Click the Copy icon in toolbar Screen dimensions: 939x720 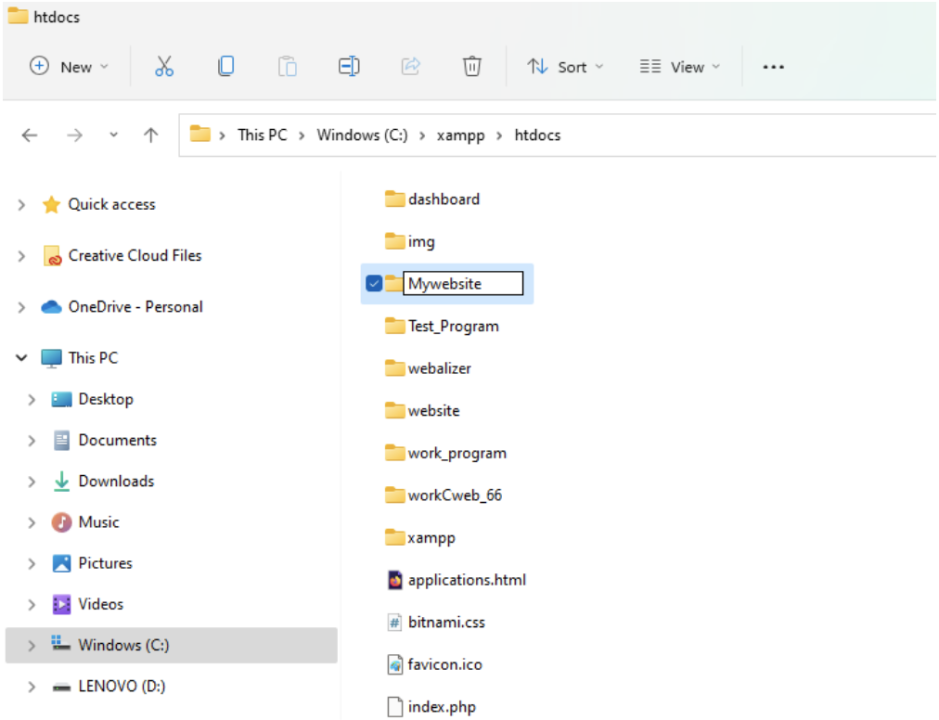(226, 67)
